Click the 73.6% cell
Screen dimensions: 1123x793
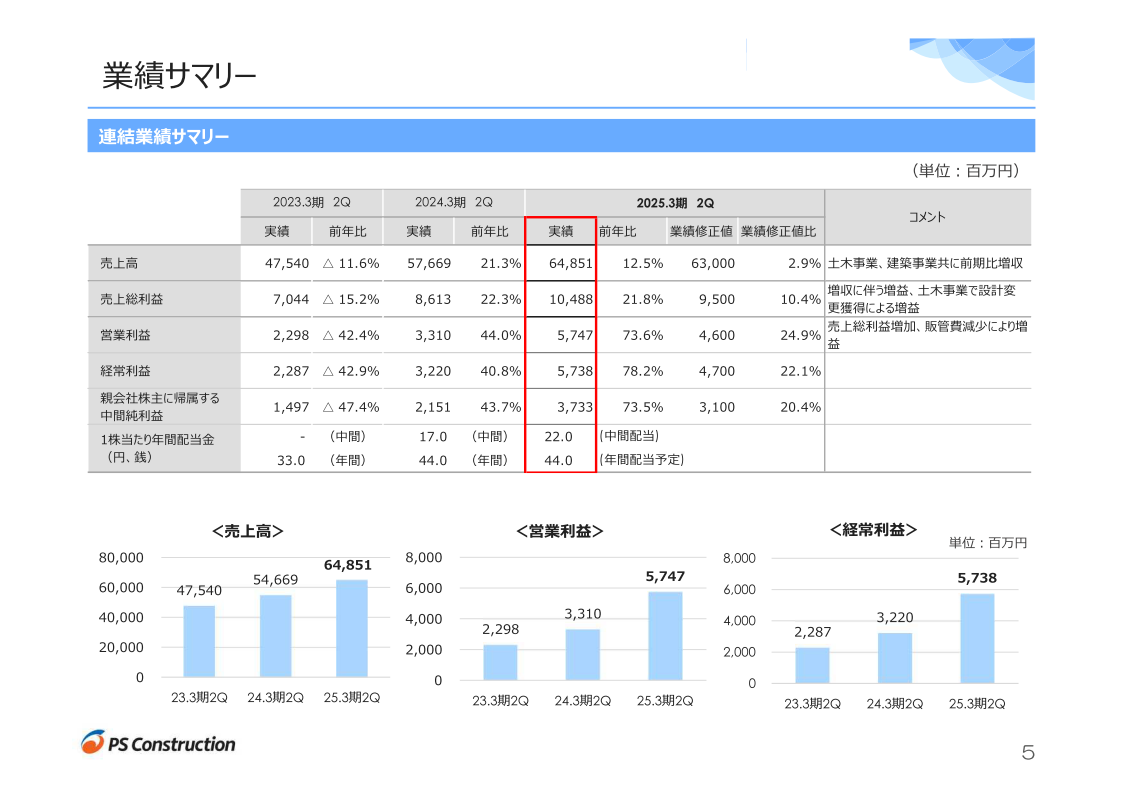[x=642, y=335]
